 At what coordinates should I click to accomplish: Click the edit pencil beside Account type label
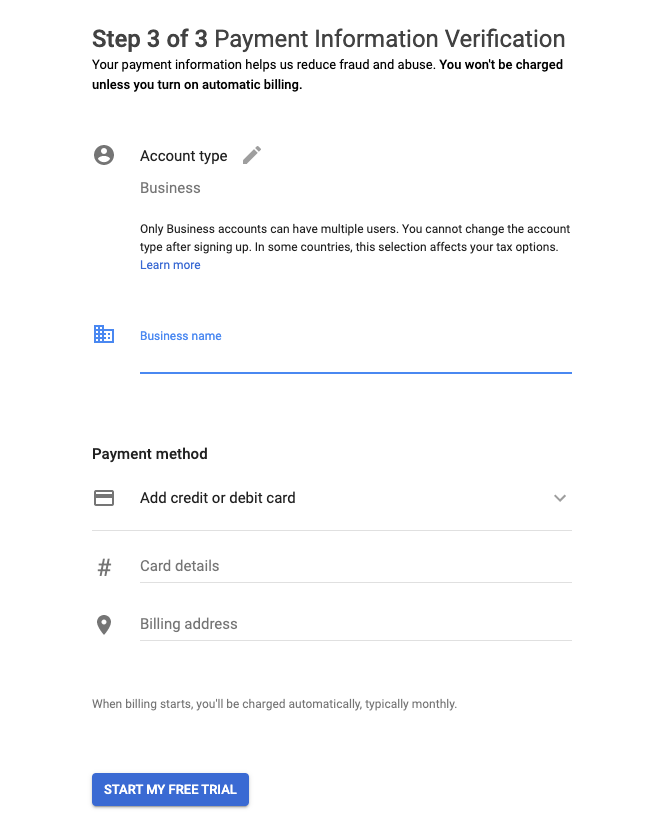251,154
